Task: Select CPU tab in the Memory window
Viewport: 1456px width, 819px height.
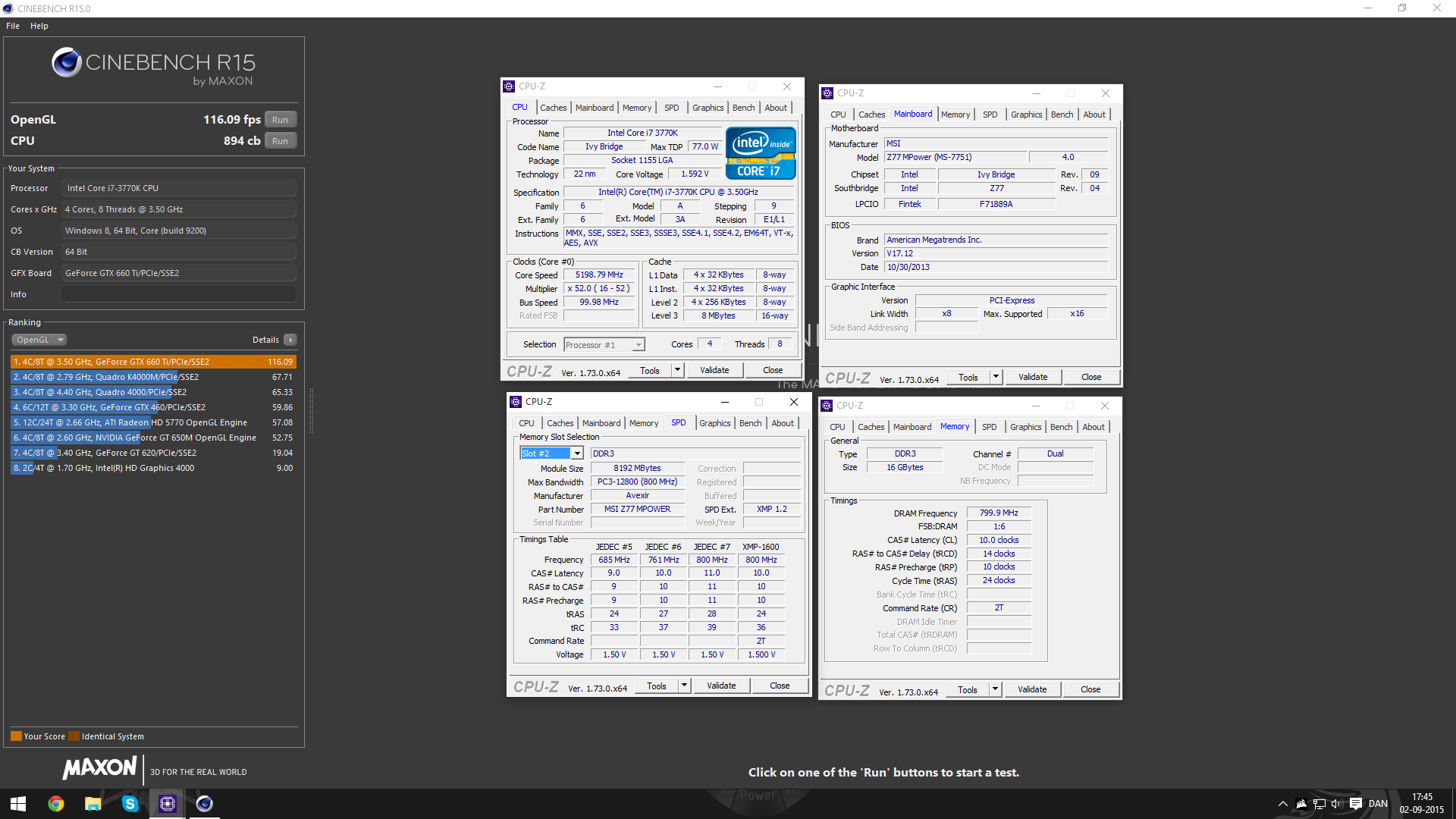Action: click(x=837, y=427)
